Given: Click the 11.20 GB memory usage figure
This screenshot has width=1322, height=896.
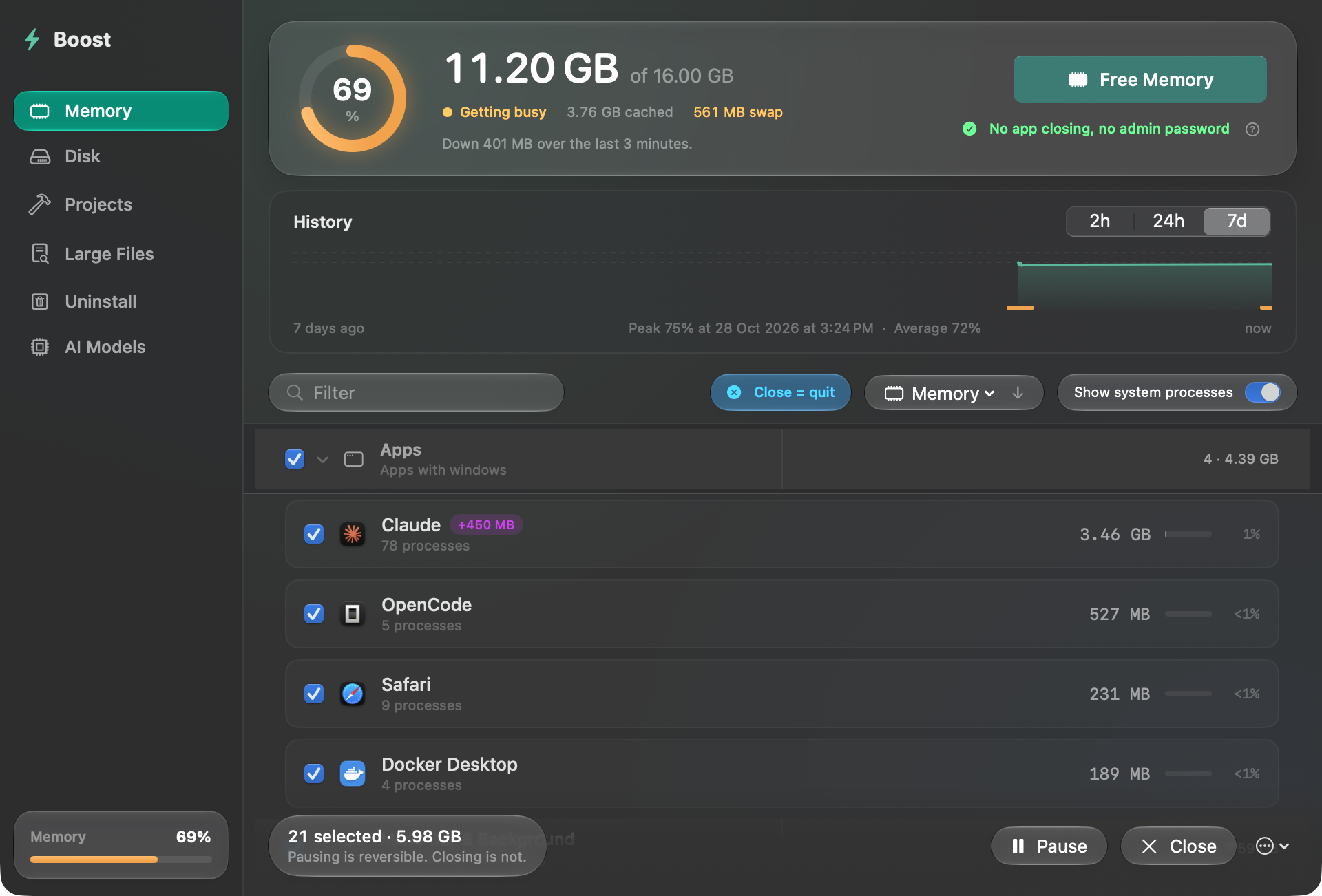Looking at the screenshot, I should pos(532,68).
